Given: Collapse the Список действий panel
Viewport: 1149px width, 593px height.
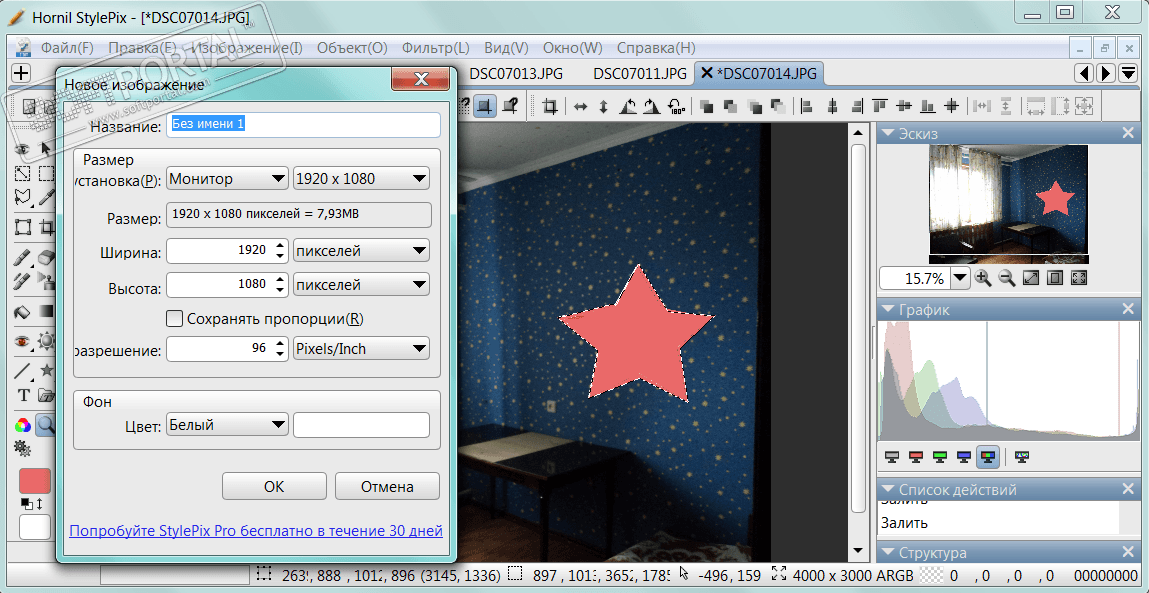Looking at the screenshot, I should (x=890, y=490).
